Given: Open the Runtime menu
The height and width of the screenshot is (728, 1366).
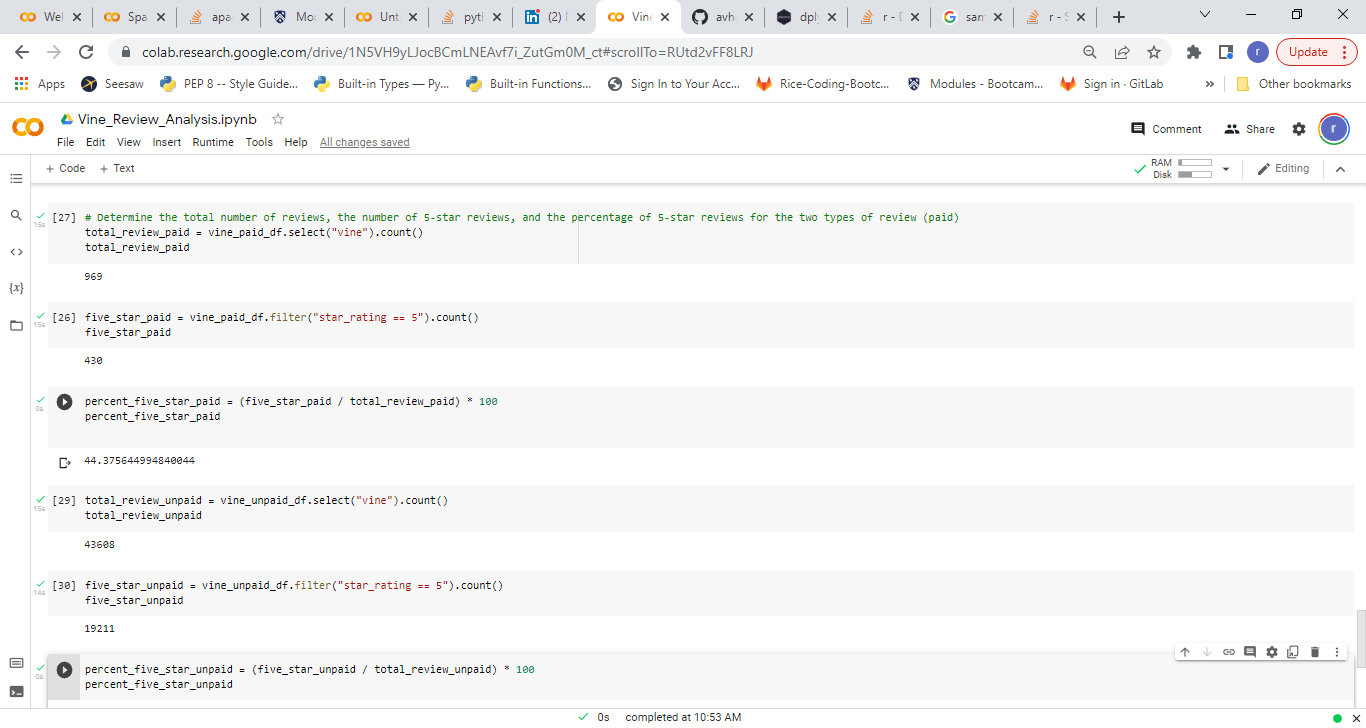Looking at the screenshot, I should (213, 142).
